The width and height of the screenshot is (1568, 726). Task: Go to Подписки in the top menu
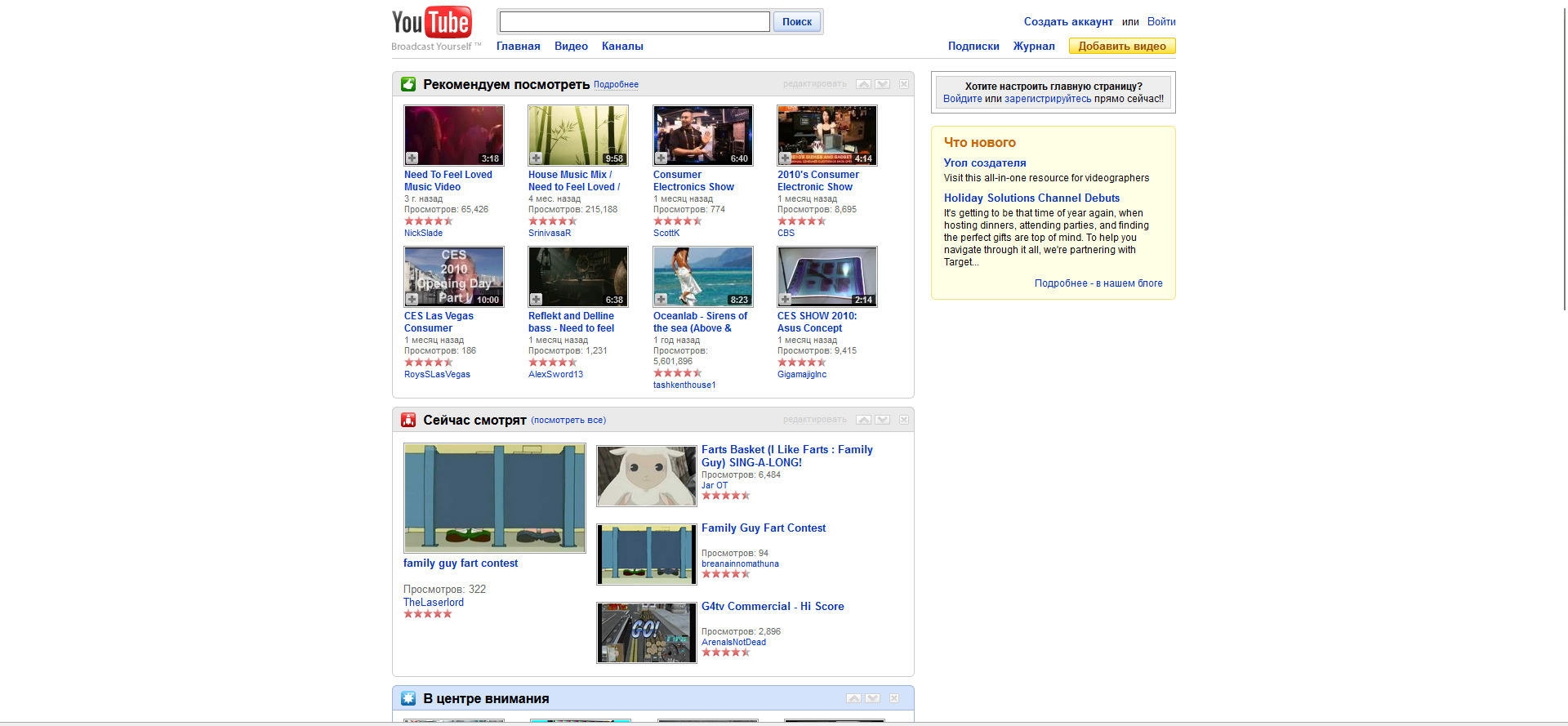click(973, 47)
